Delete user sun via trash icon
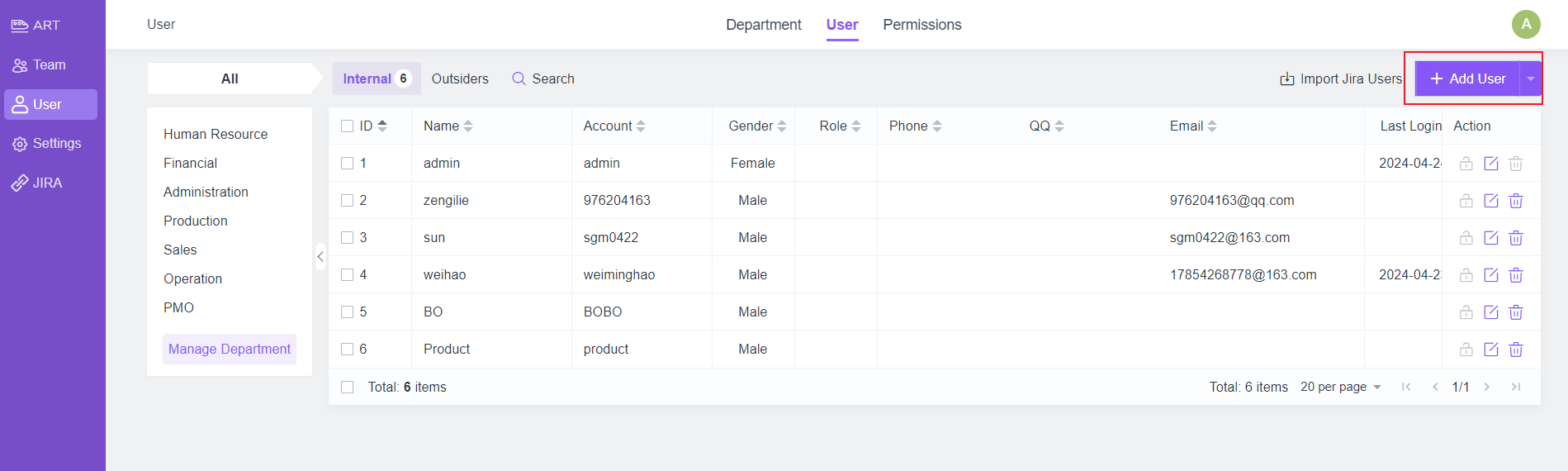The width and height of the screenshot is (1568, 471). pos(1516,238)
